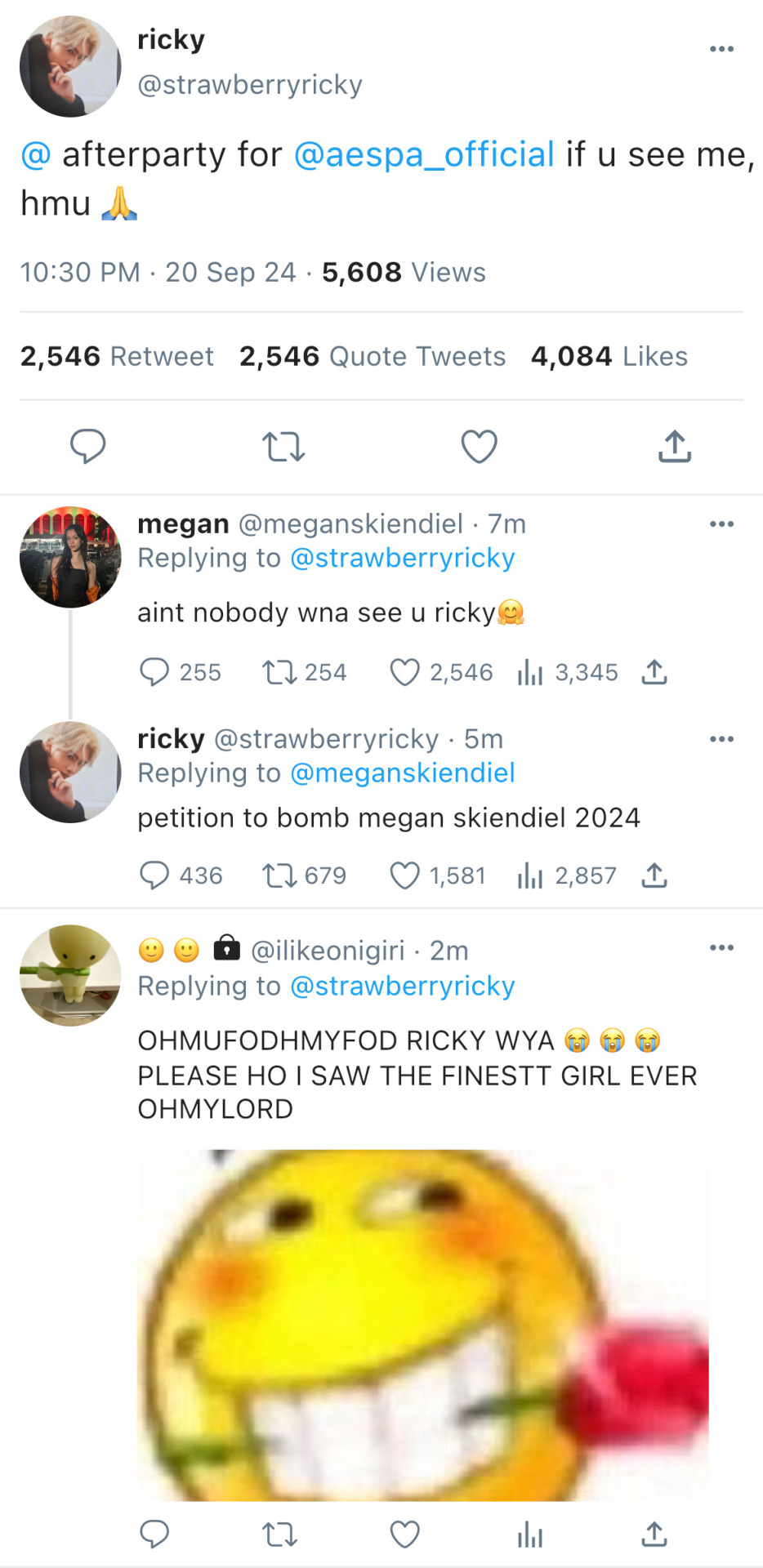
Task: Open the smiley rose meme image
Action: (422, 1325)
